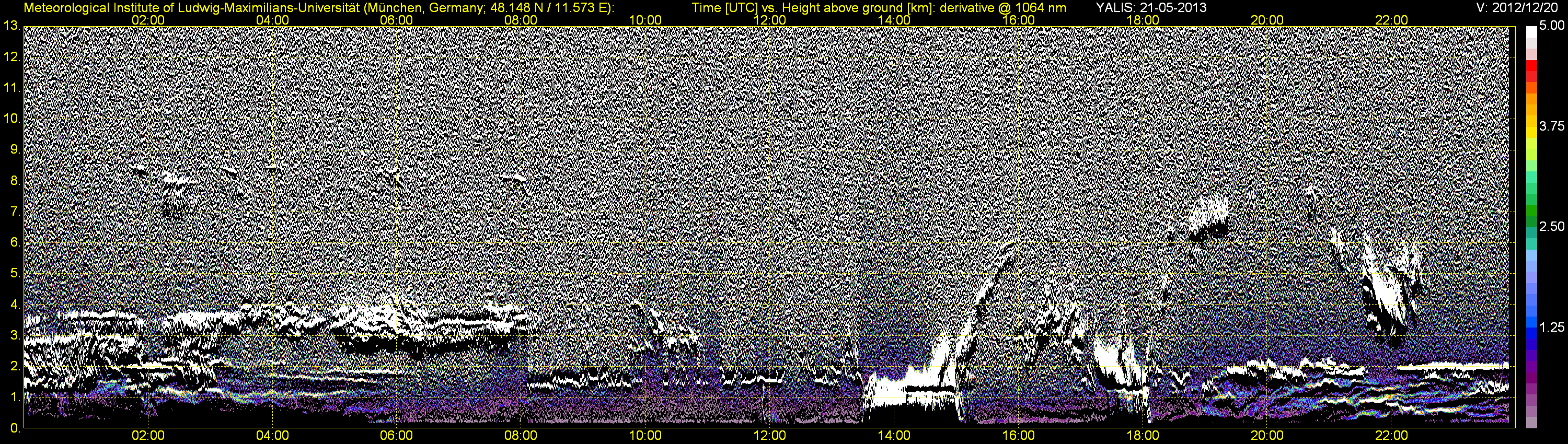Click the 22:00 label on the bottom time axis
The height and width of the screenshot is (444, 1568).
[x=1391, y=436]
